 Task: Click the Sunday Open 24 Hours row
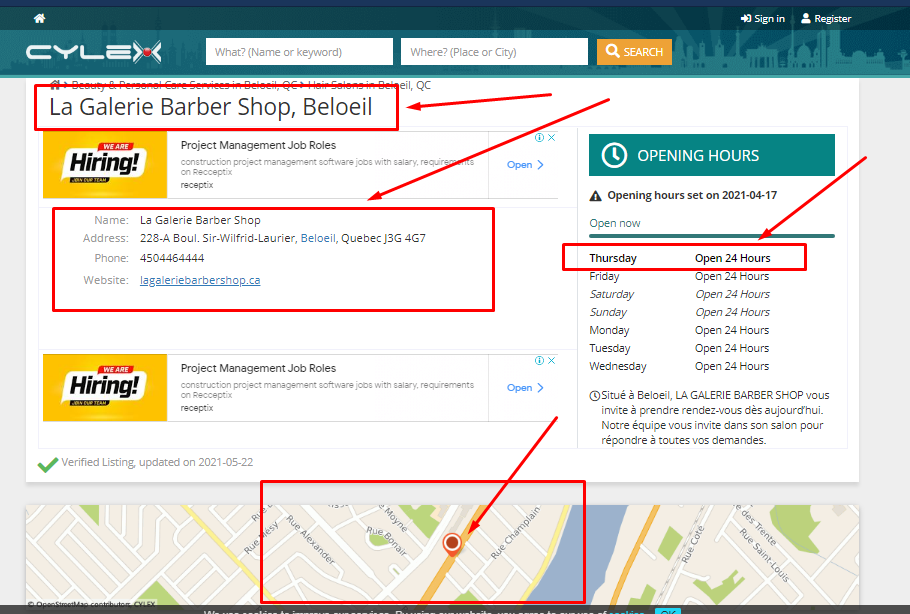(680, 312)
